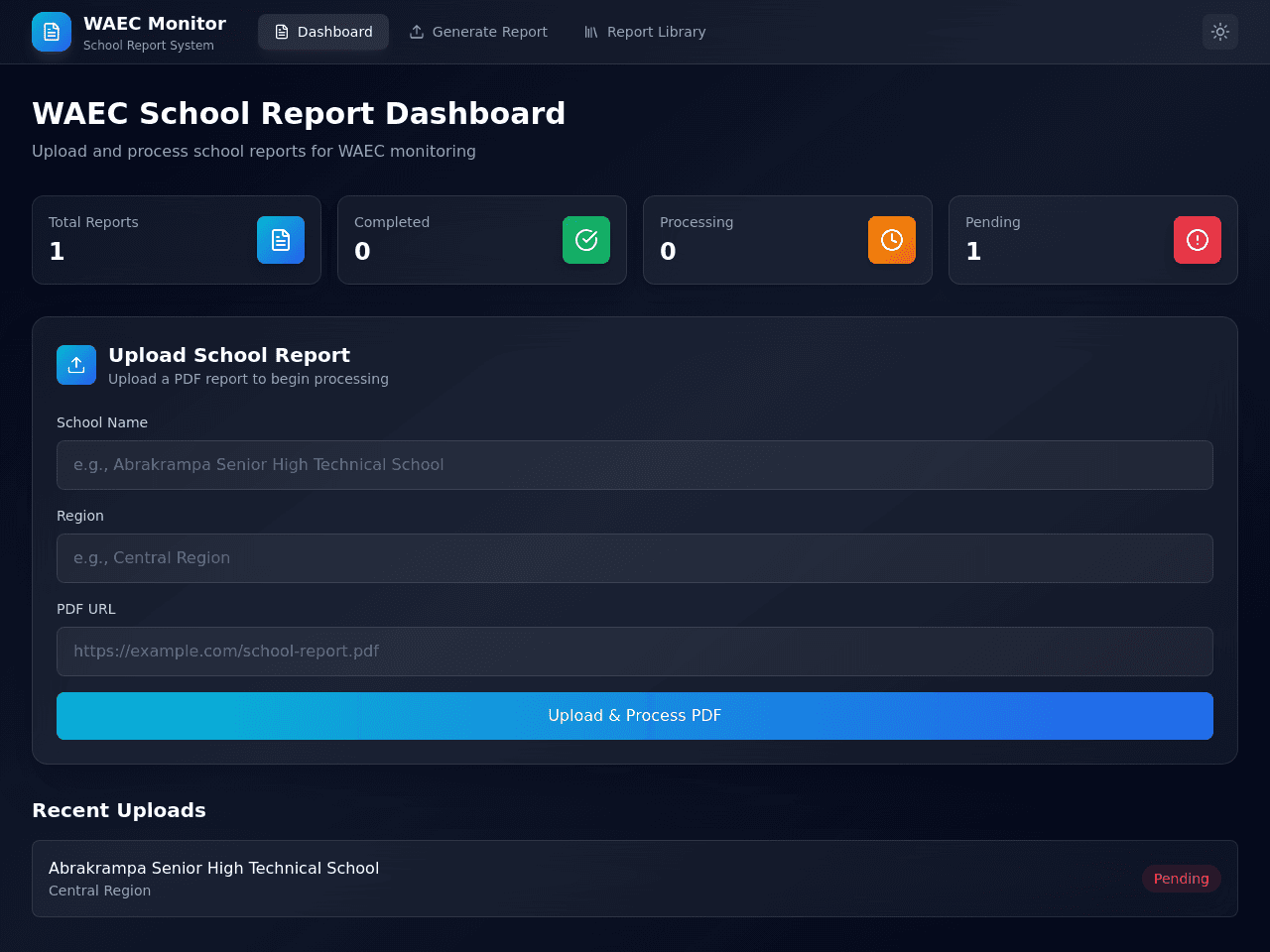
Task: Click the WAEC Monitor title text
Action: click(x=155, y=23)
